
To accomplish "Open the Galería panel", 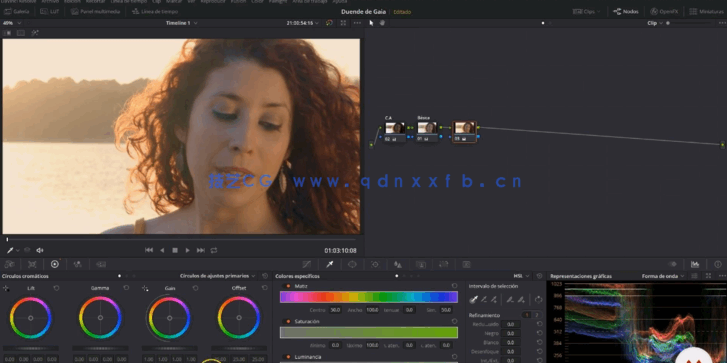I will 17,12.
